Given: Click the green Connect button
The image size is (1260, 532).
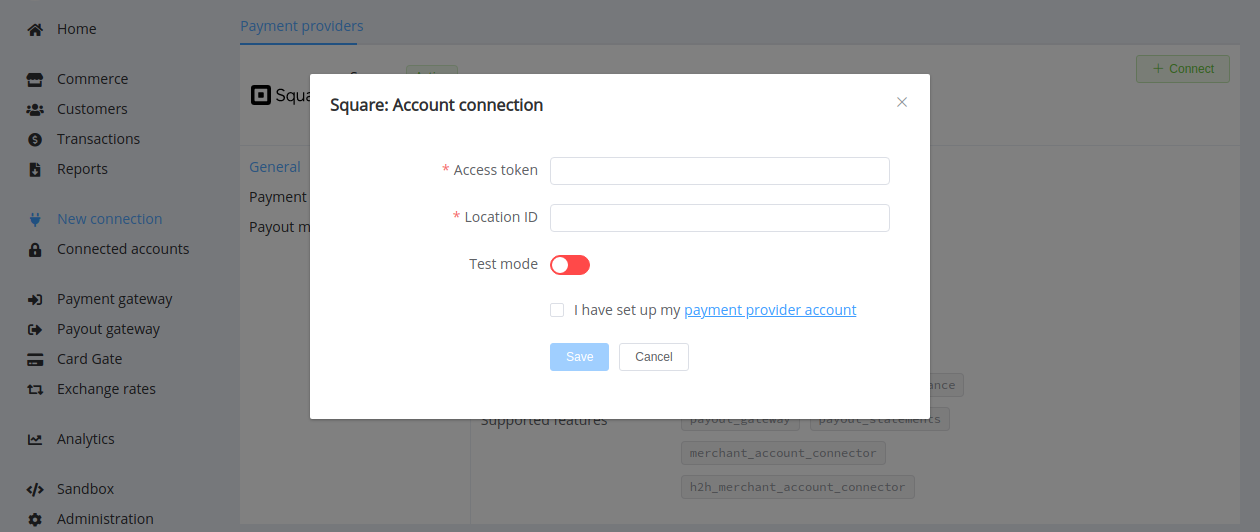Looking at the screenshot, I should pos(1183,69).
